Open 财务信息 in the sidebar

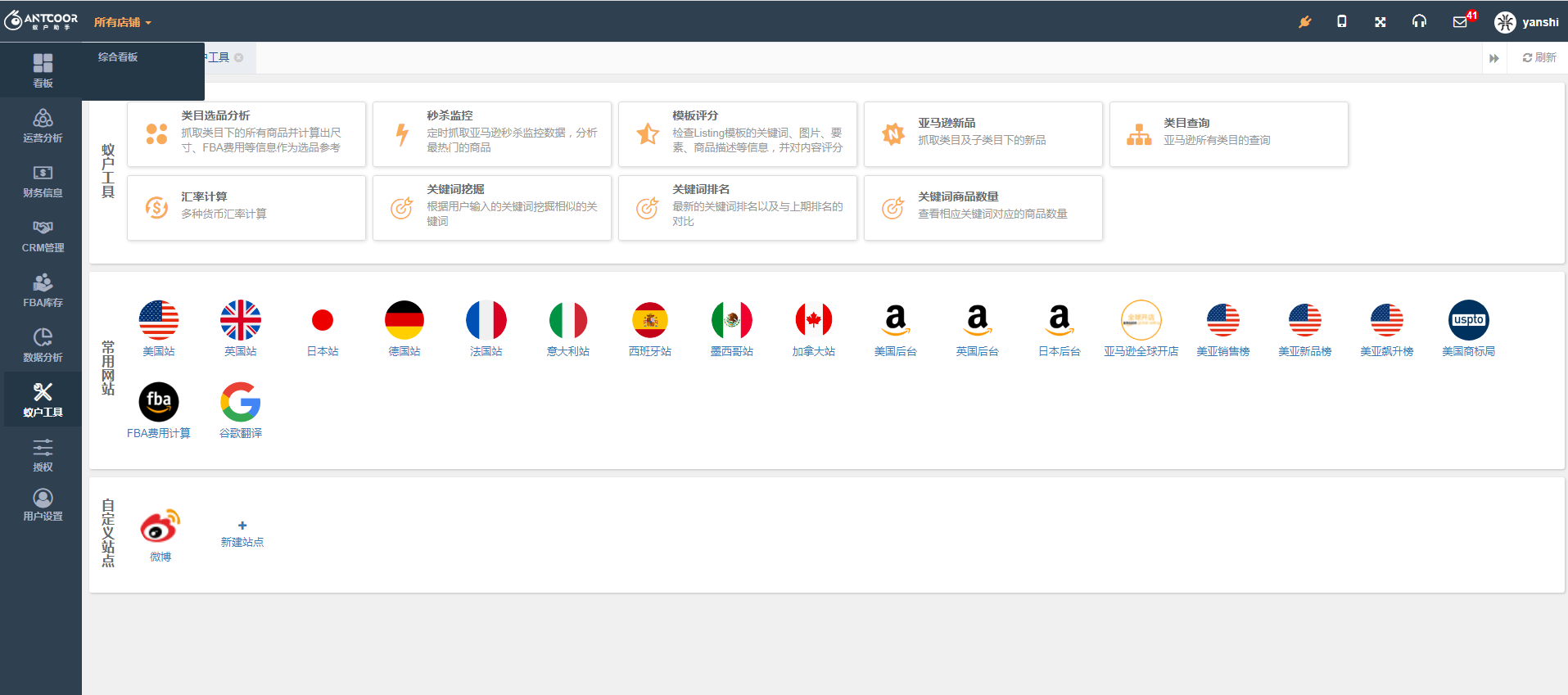tap(43, 180)
